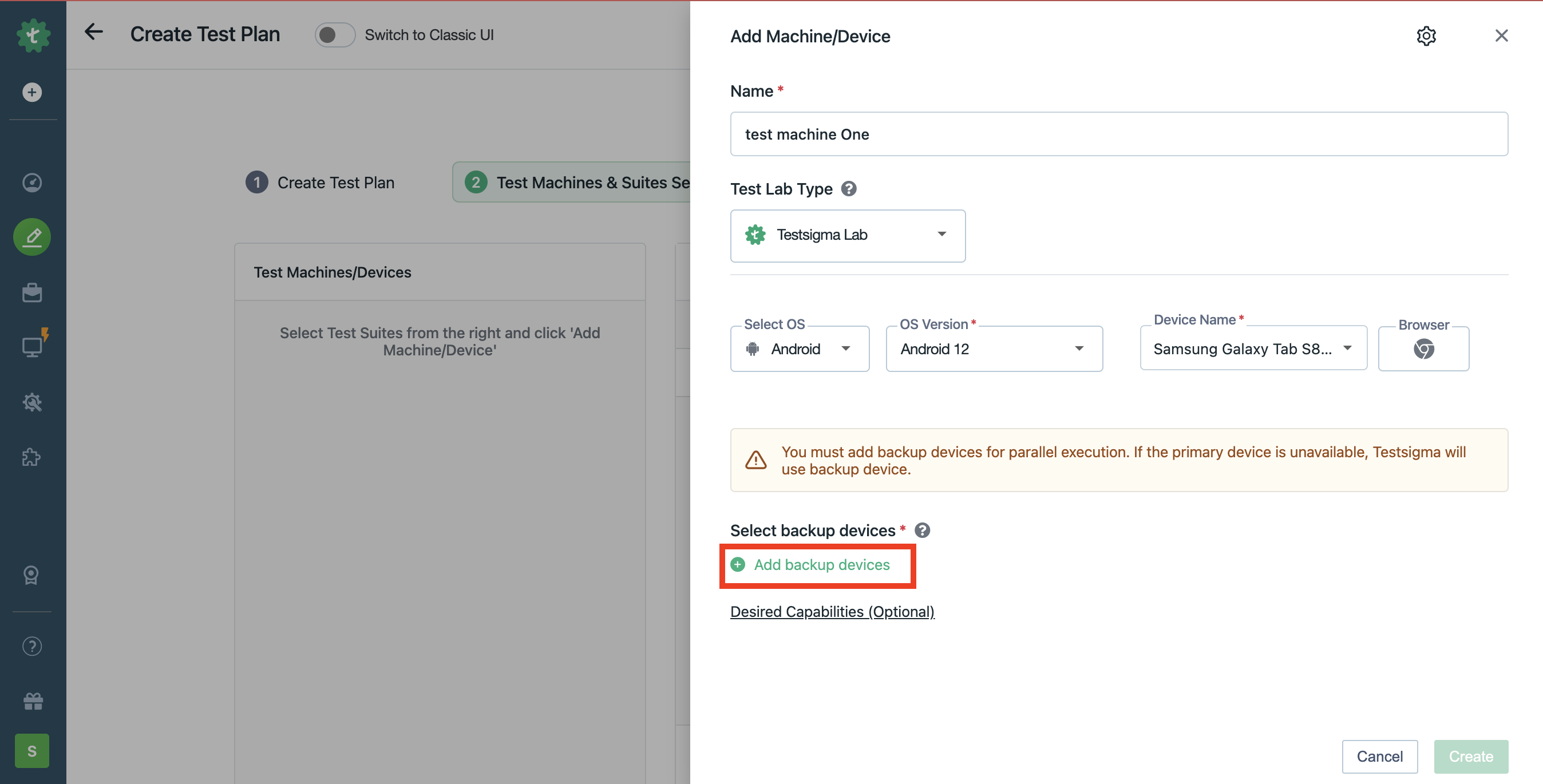Toggle Switch to Classic UI

335,35
